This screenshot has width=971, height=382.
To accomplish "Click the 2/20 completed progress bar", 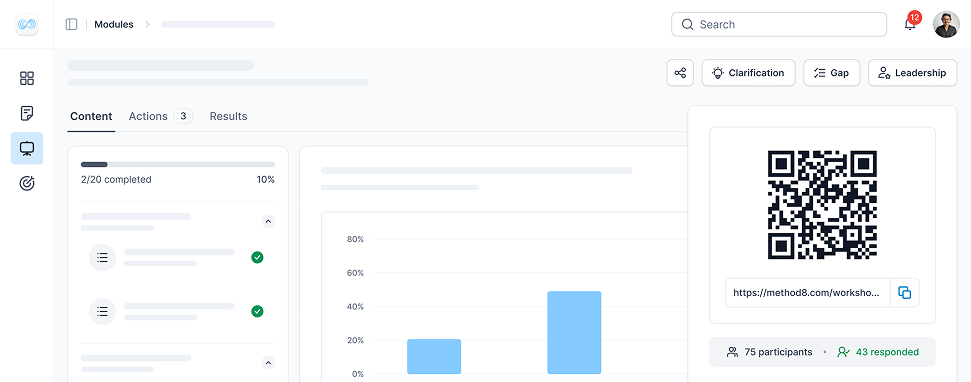I will tap(178, 165).
